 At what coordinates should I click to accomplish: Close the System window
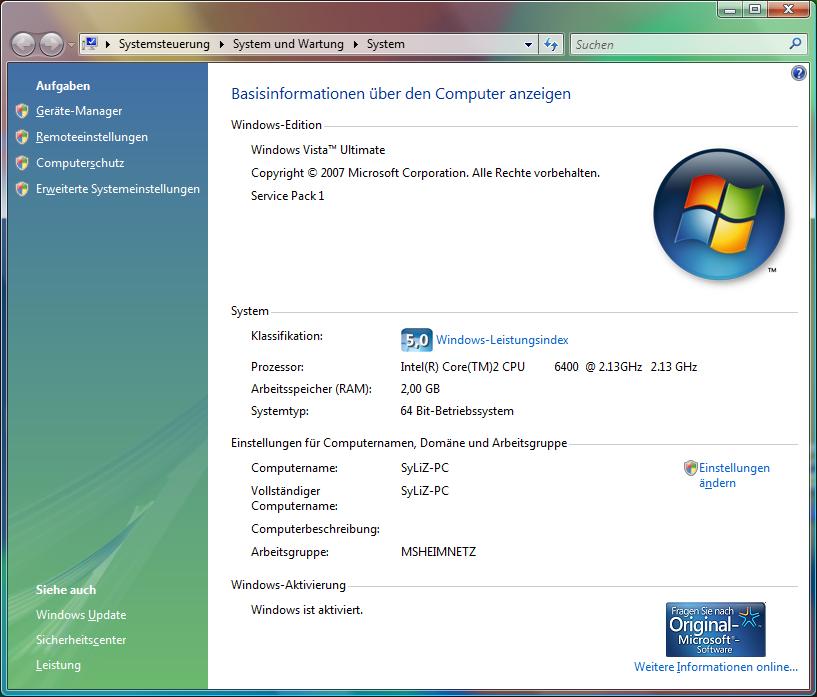(x=788, y=9)
